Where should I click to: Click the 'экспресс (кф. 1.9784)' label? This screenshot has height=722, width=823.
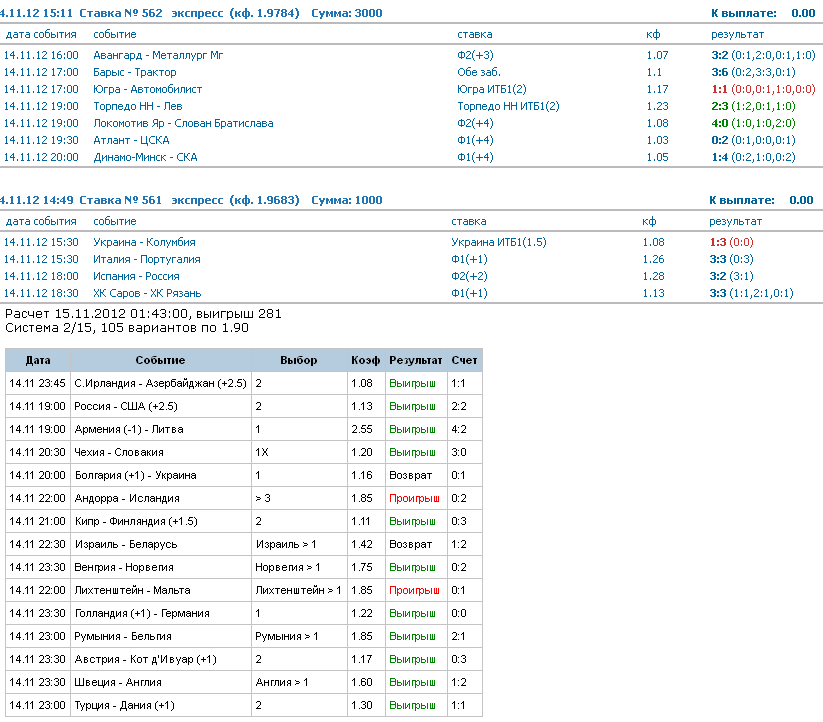click(x=235, y=13)
